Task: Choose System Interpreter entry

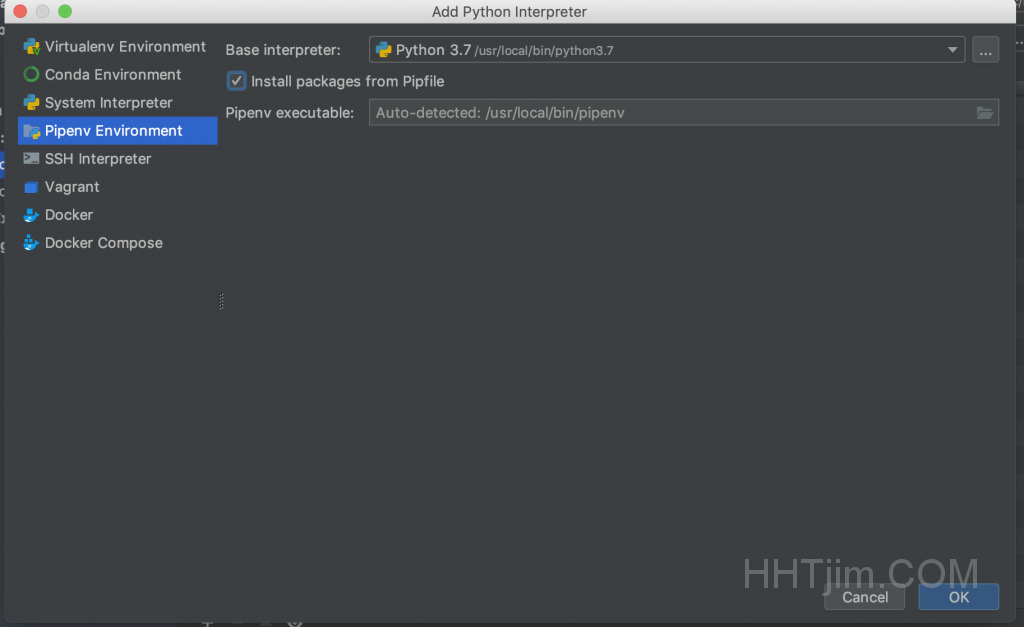Action: pos(118,103)
